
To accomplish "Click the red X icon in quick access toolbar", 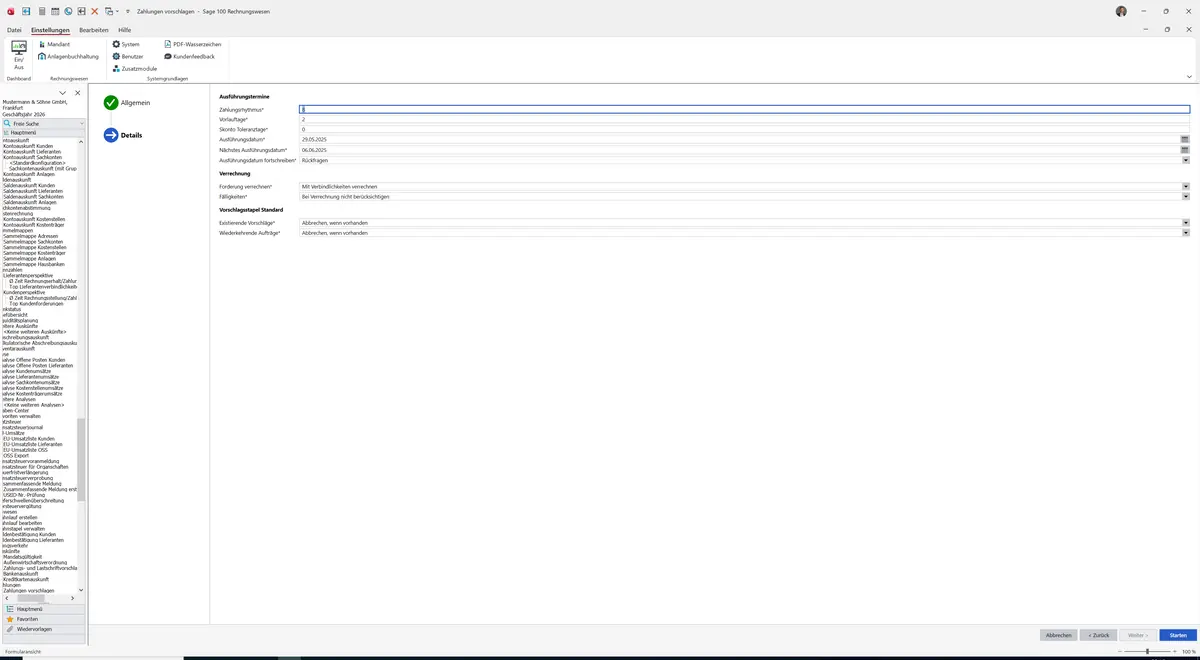I will click(x=95, y=11).
